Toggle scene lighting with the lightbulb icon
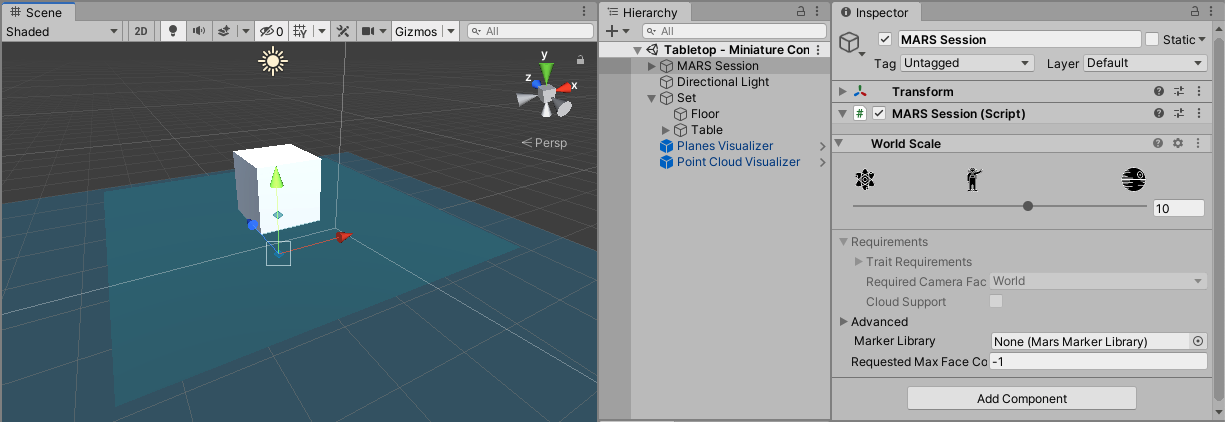 172,31
